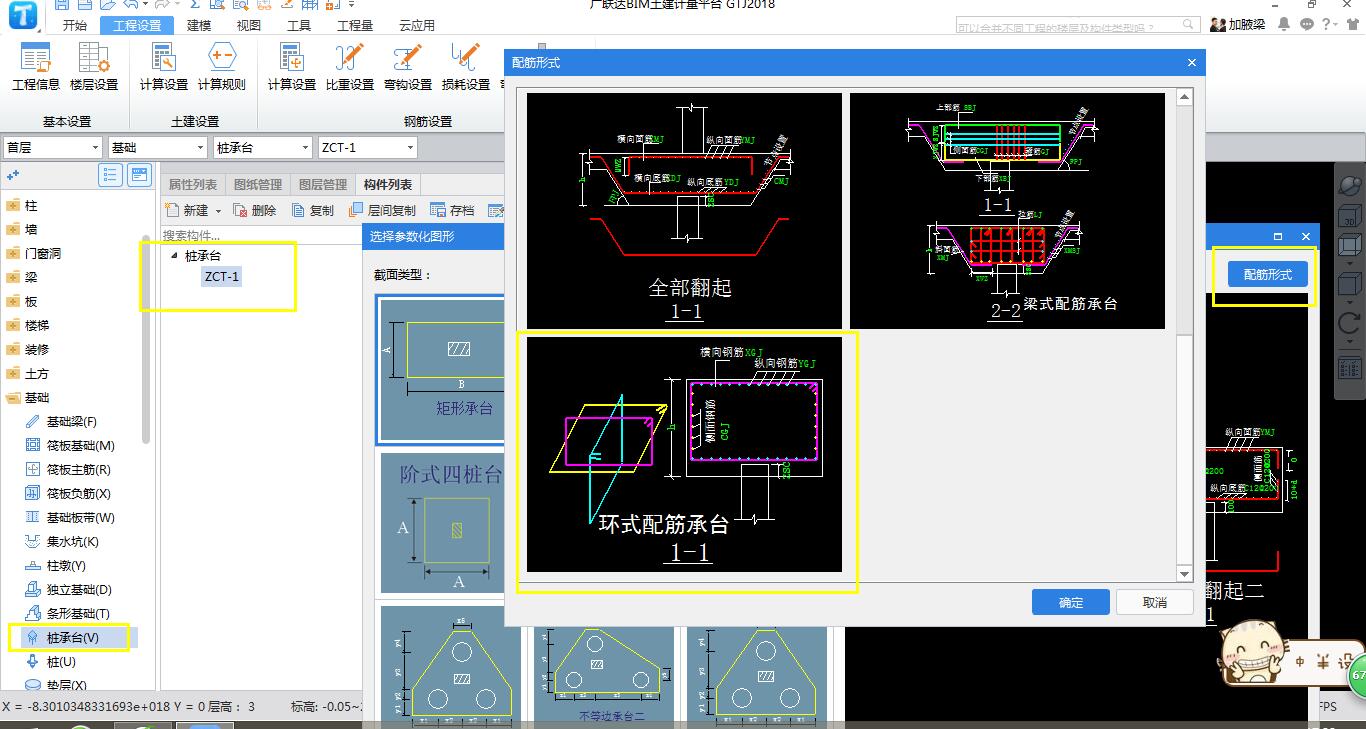The height and width of the screenshot is (729, 1366).
Task: Select 梁式配筋承台 reinforcement thumbnail
Action: click(x=1007, y=210)
